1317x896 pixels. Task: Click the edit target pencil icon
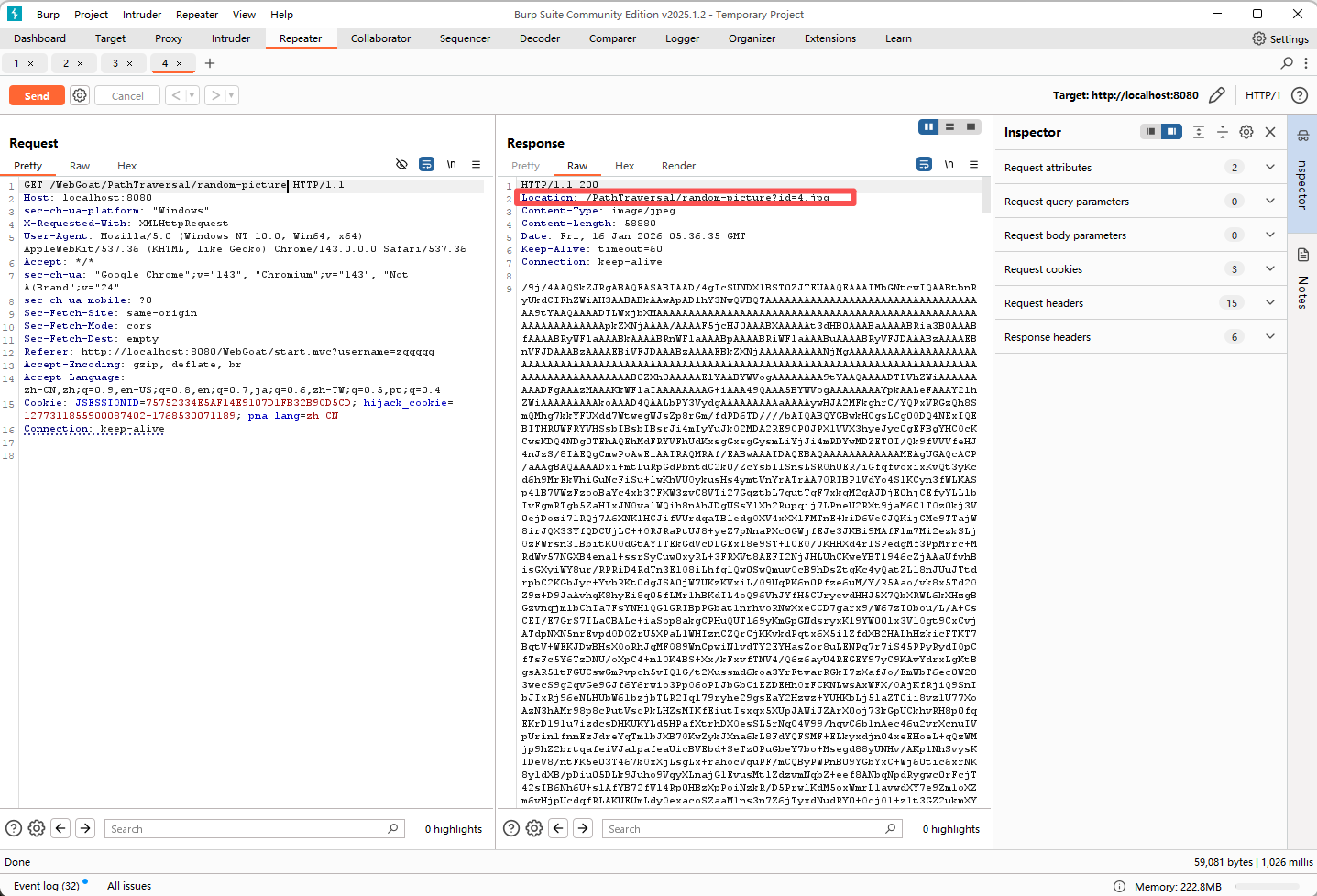click(x=1216, y=95)
